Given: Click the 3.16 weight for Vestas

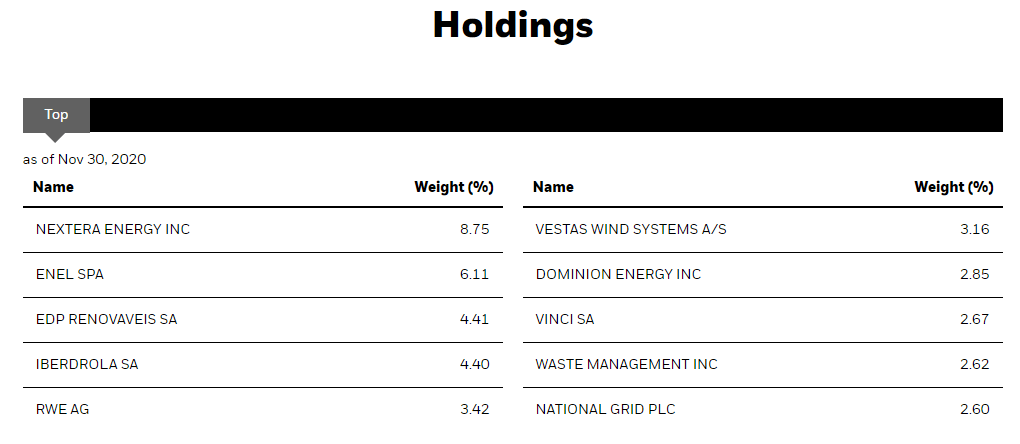Looking at the screenshot, I should (x=974, y=229).
